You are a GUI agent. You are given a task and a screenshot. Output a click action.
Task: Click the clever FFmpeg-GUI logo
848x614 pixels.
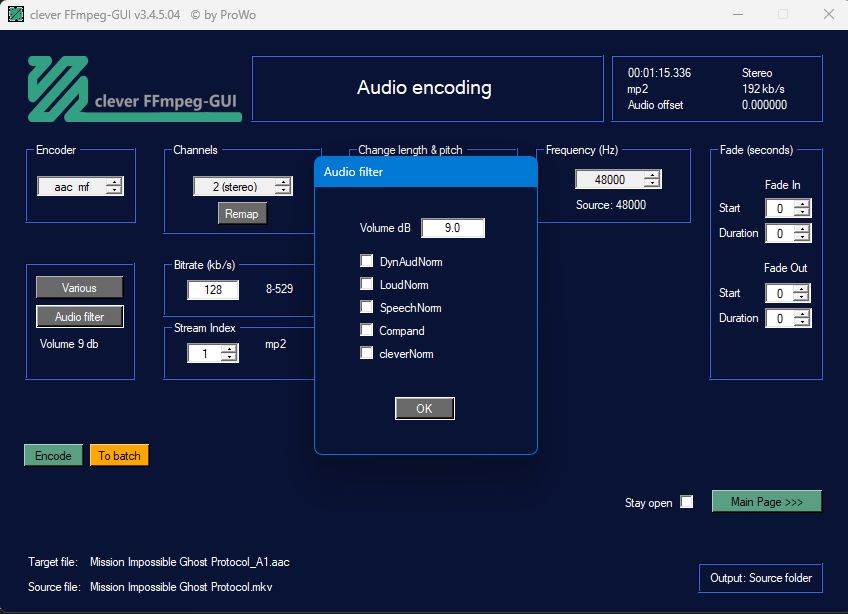coord(135,89)
